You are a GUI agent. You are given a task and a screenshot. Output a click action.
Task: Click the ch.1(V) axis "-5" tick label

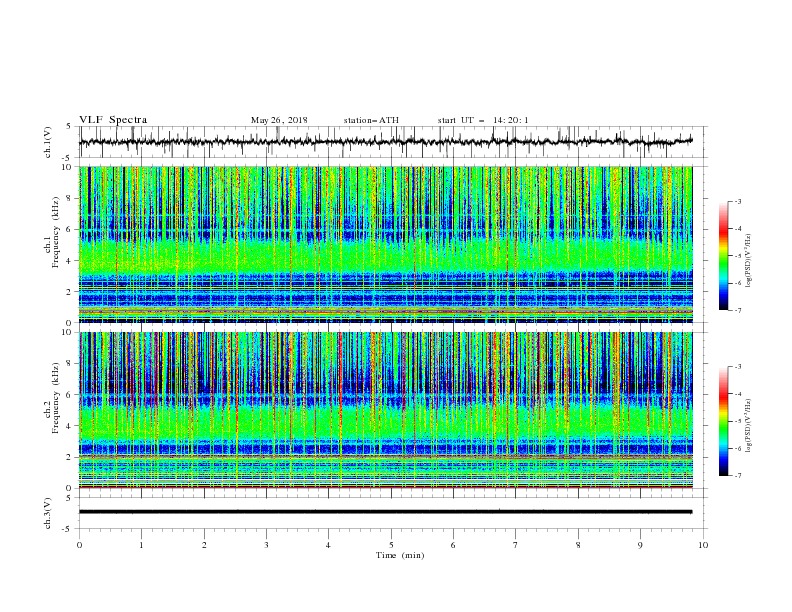coord(68,157)
